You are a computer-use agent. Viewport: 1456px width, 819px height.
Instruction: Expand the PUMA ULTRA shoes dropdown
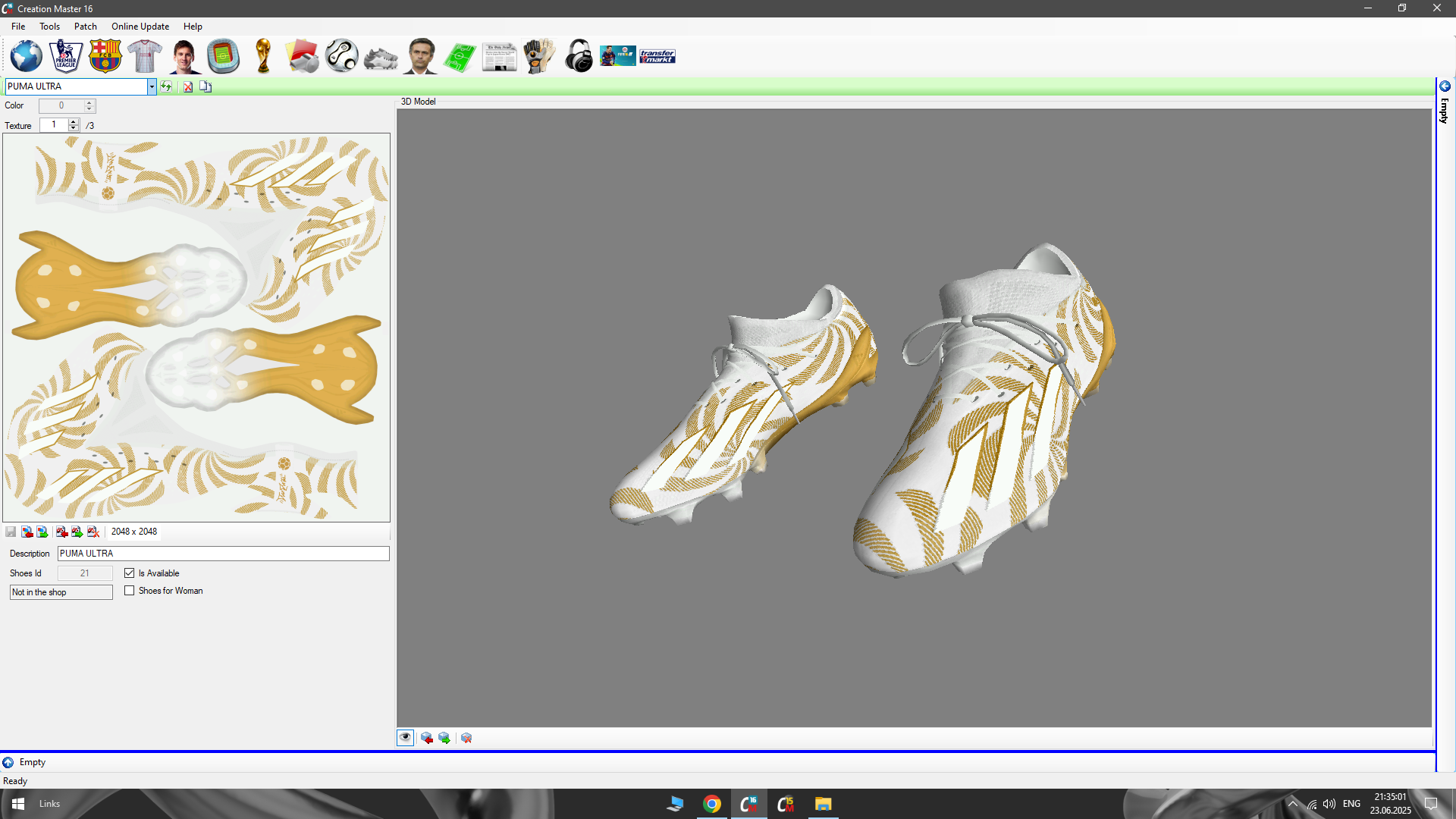click(152, 86)
